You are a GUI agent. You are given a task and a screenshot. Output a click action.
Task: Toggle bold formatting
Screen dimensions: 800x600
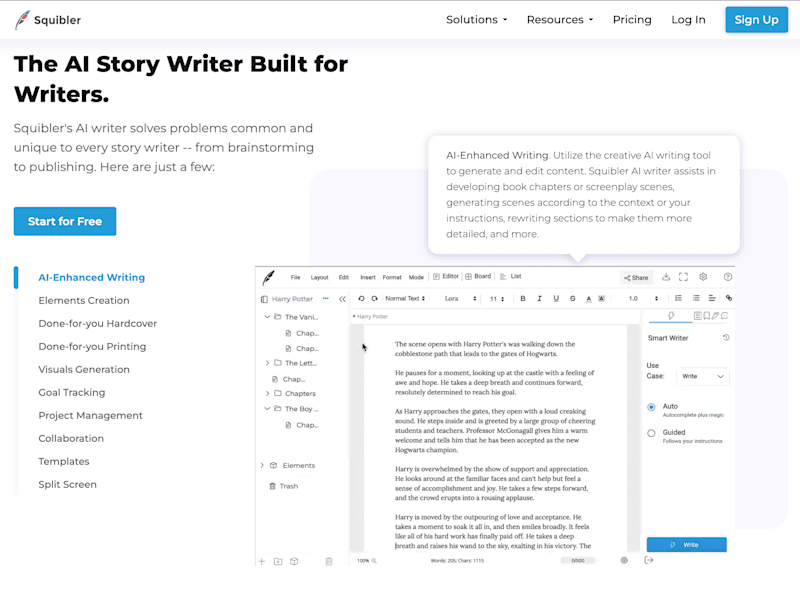point(522,298)
